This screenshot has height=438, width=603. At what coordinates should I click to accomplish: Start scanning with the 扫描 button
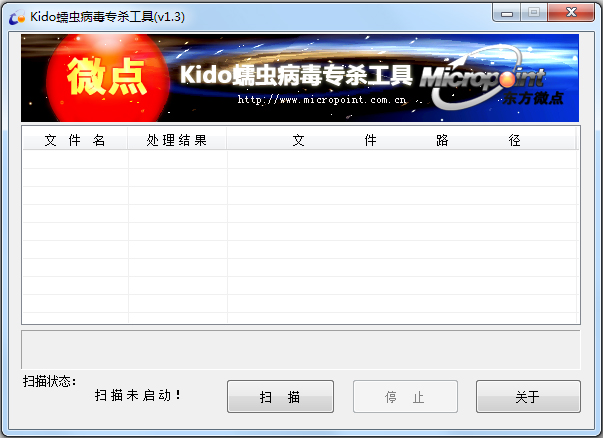(x=280, y=396)
